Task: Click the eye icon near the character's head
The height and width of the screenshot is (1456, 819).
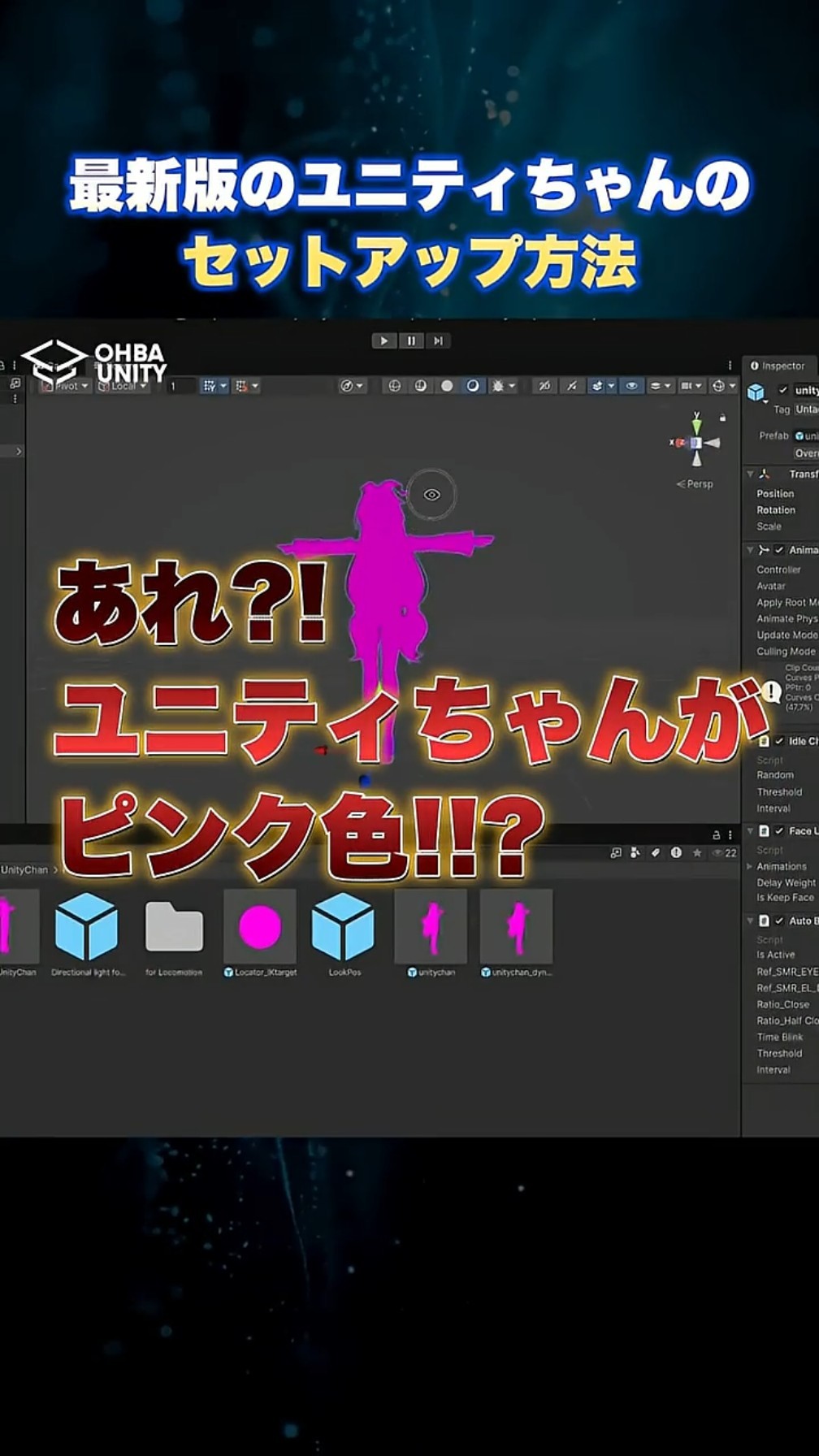Action: click(x=431, y=494)
